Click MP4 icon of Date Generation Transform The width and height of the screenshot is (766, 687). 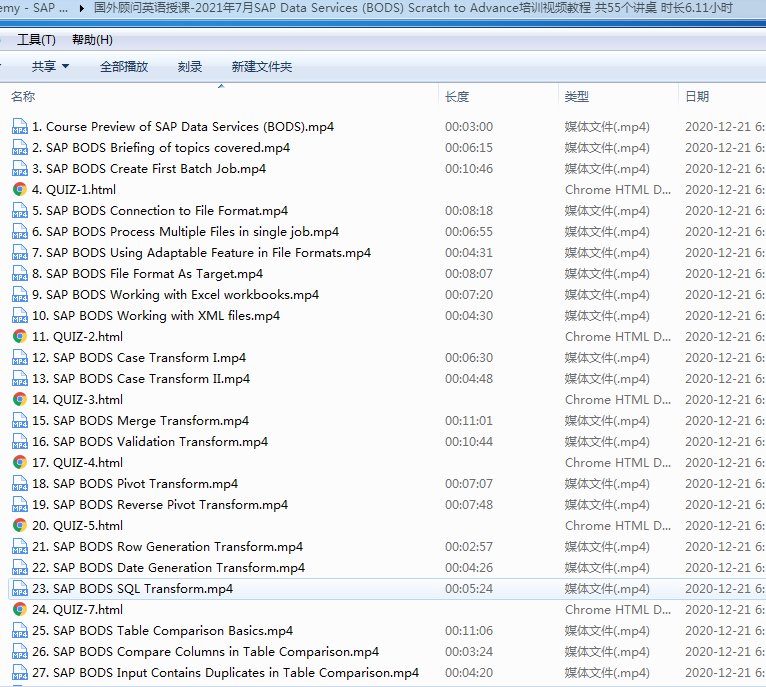pyautogui.click(x=20, y=568)
